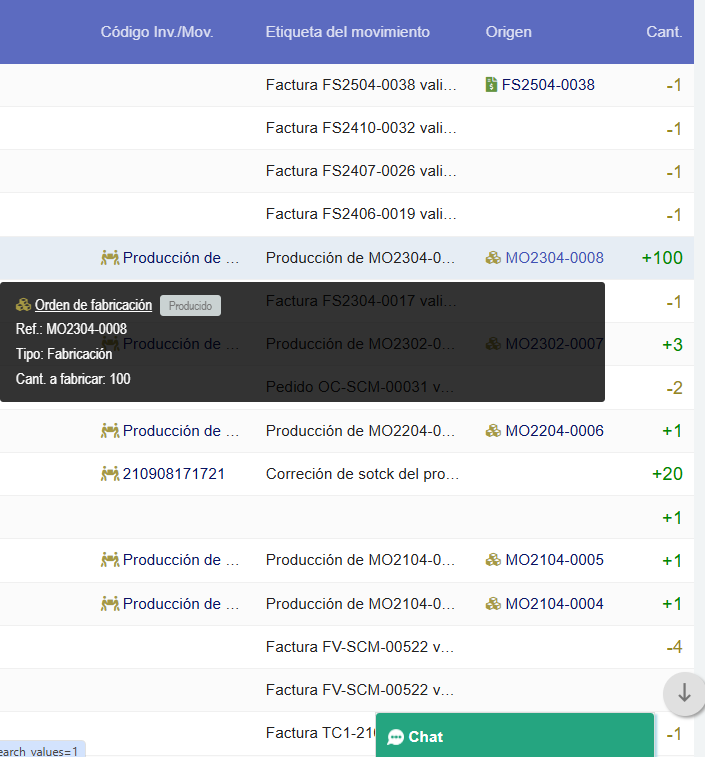The image size is (705, 757).
Task: Select the label in the MO2104-0004 row
Action: (x=360, y=603)
